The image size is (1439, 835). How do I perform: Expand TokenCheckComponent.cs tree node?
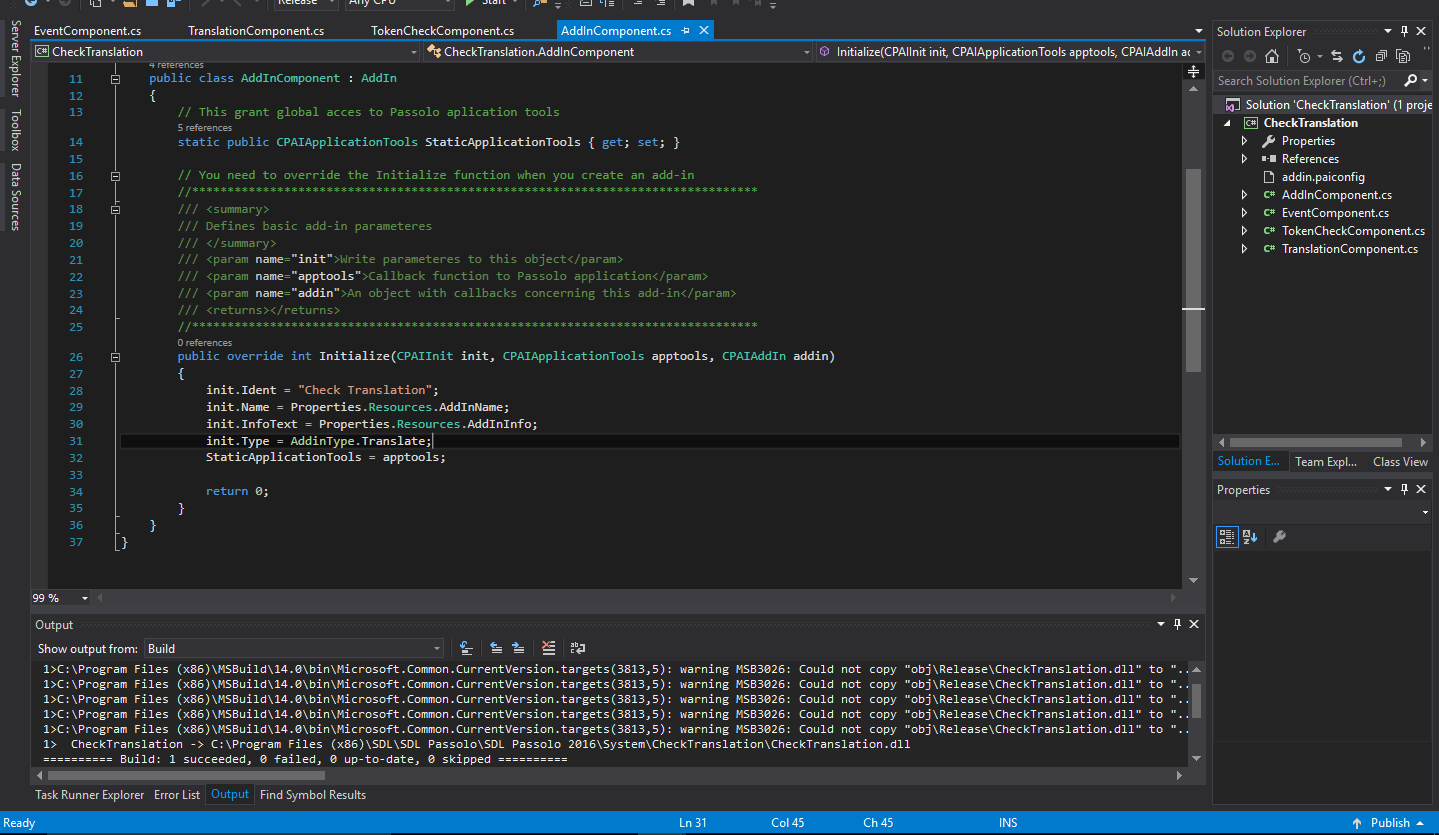click(1244, 231)
